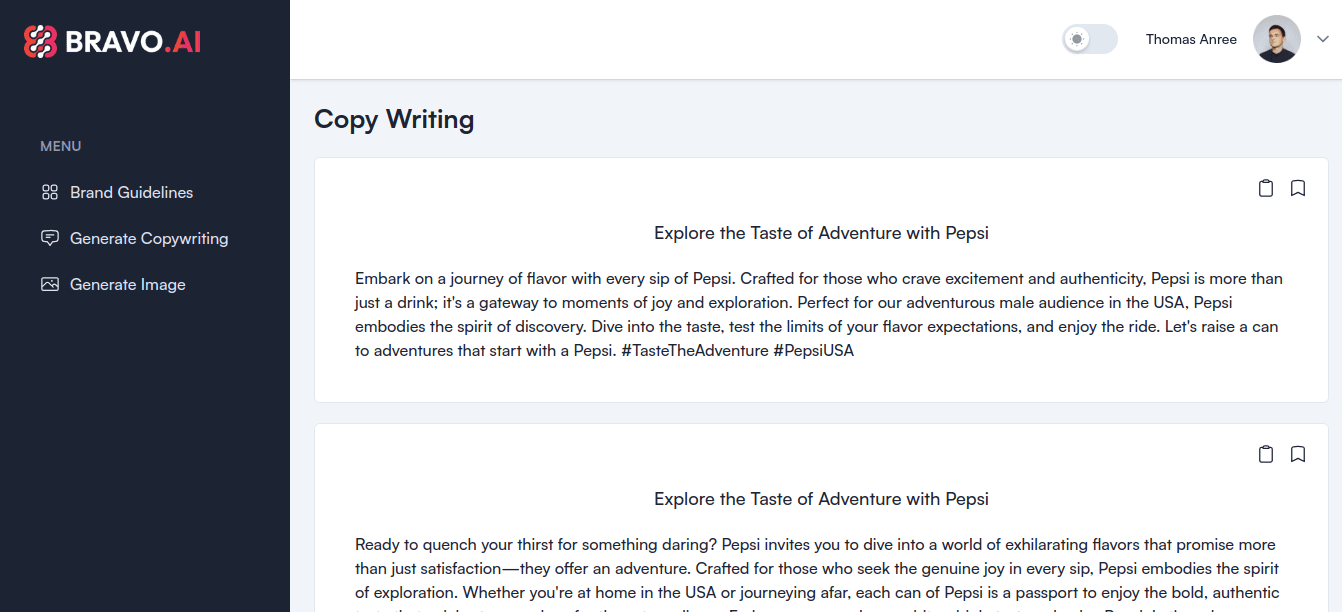The width and height of the screenshot is (1342, 612).
Task: Bookmark the second Pepsi copy card
Action: 1298,454
